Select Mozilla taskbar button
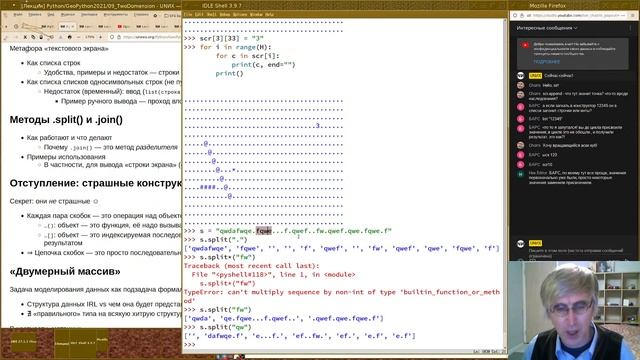 tap(102, 340)
